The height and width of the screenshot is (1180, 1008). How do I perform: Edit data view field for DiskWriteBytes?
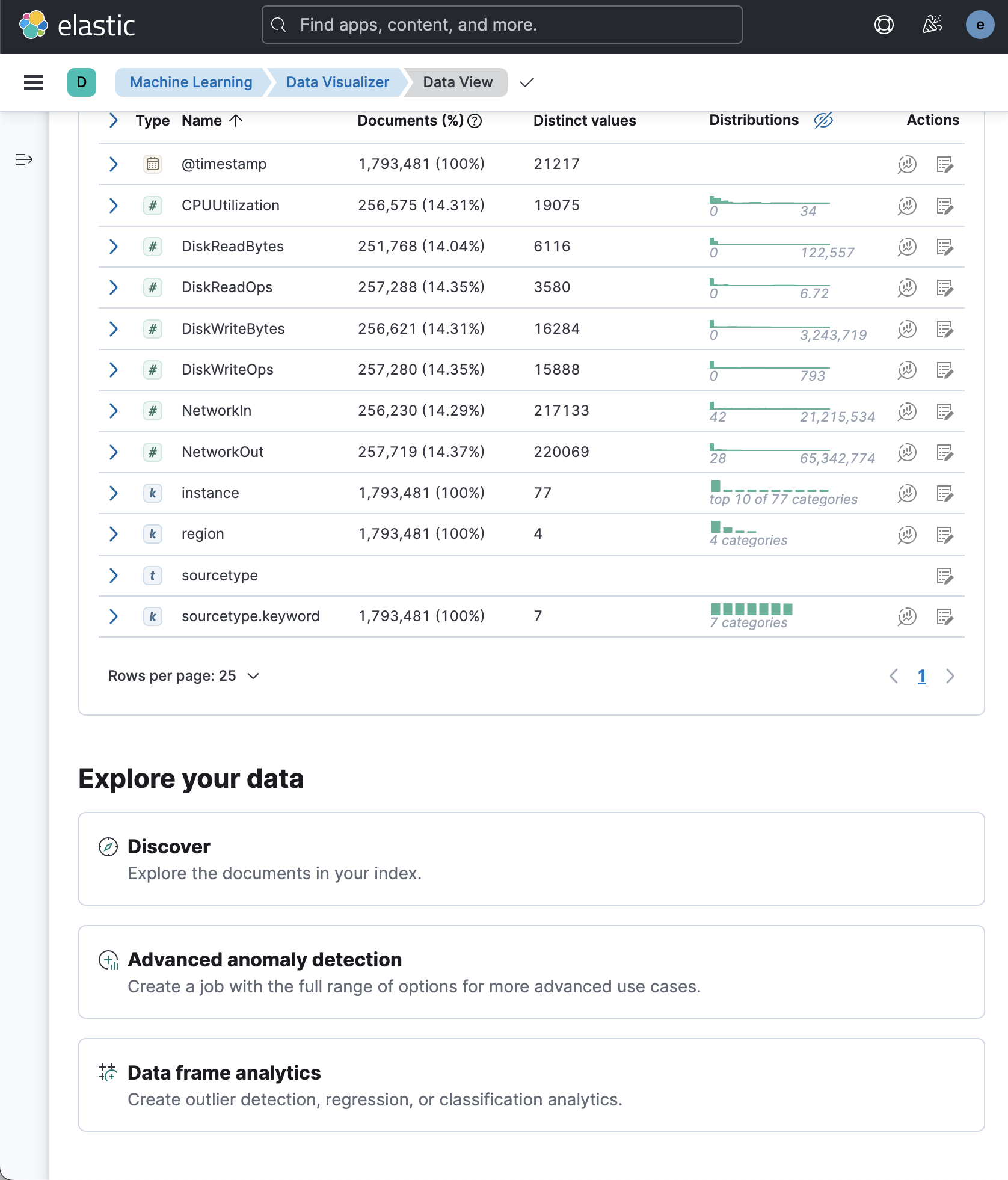(945, 329)
